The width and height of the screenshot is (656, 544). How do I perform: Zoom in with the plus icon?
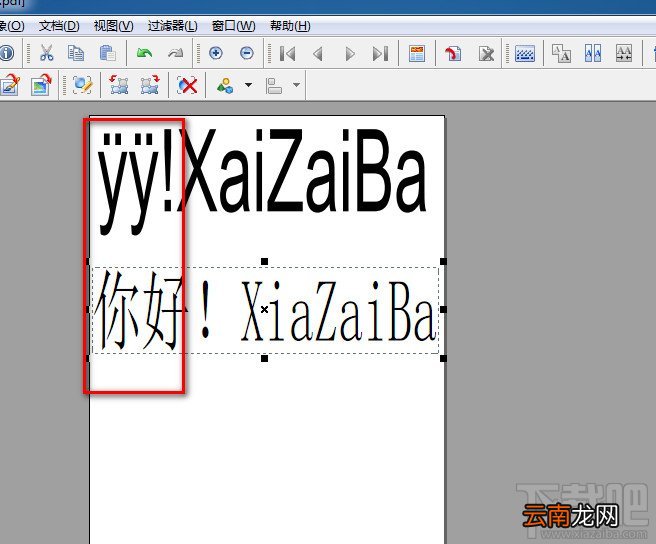pos(216,53)
